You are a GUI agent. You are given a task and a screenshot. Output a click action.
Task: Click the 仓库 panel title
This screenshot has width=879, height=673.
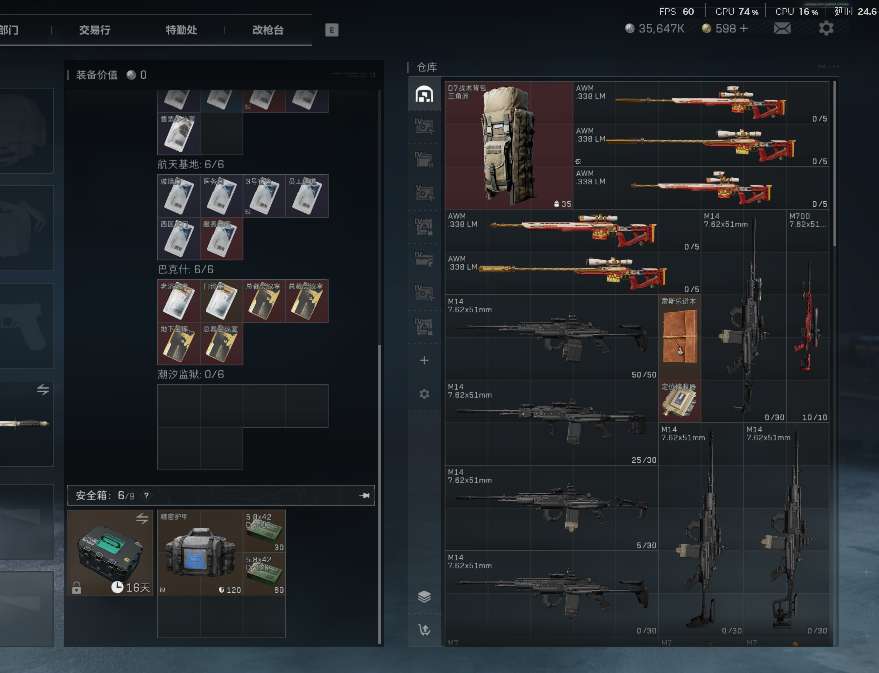pos(427,67)
